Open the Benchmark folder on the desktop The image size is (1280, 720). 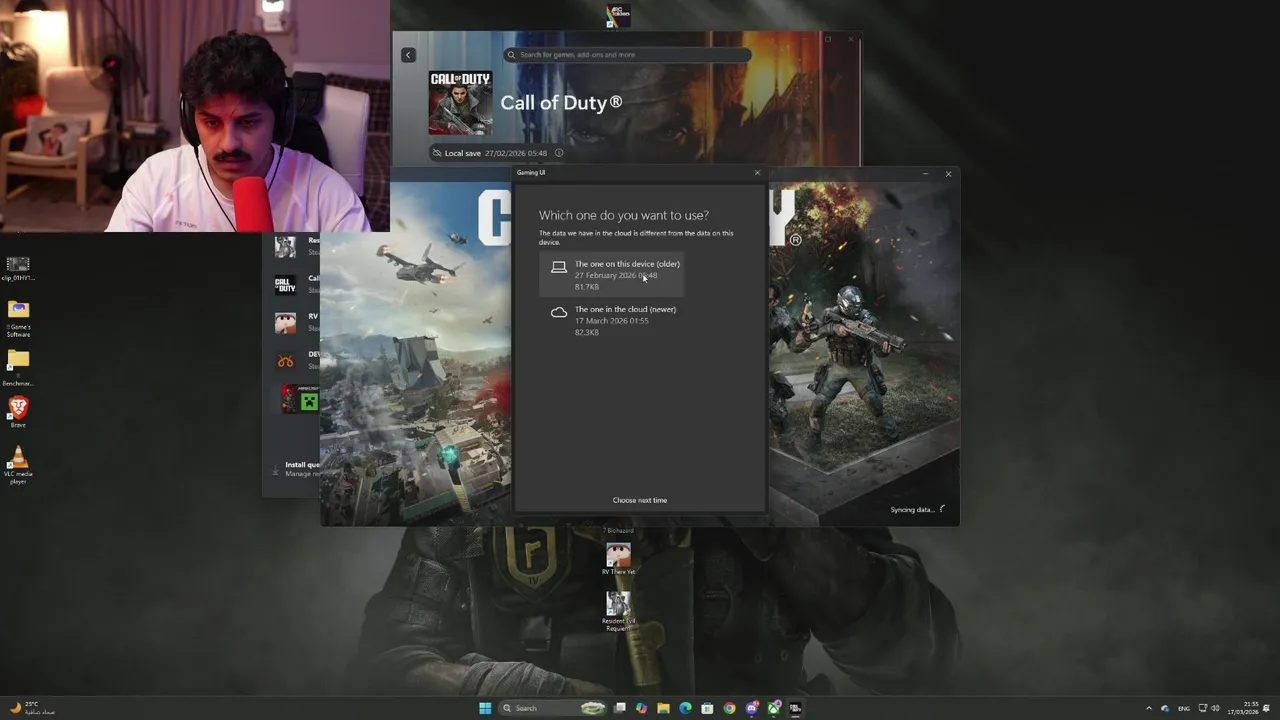tap(18, 368)
